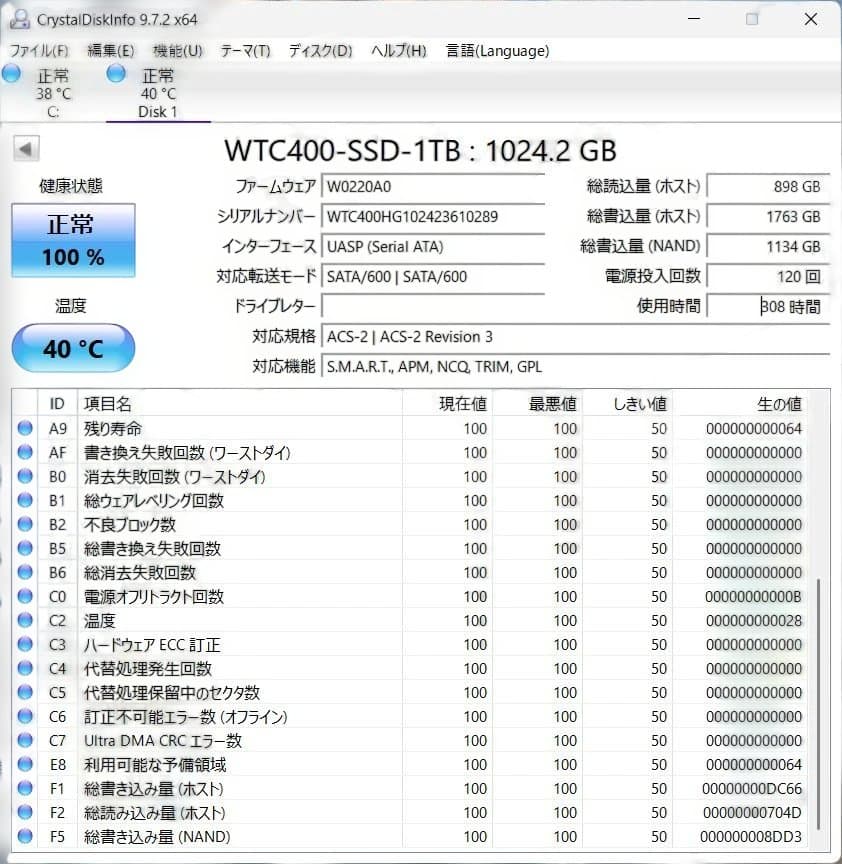Click the しきい値 column header
The width and height of the screenshot is (842, 864).
coord(628,403)
